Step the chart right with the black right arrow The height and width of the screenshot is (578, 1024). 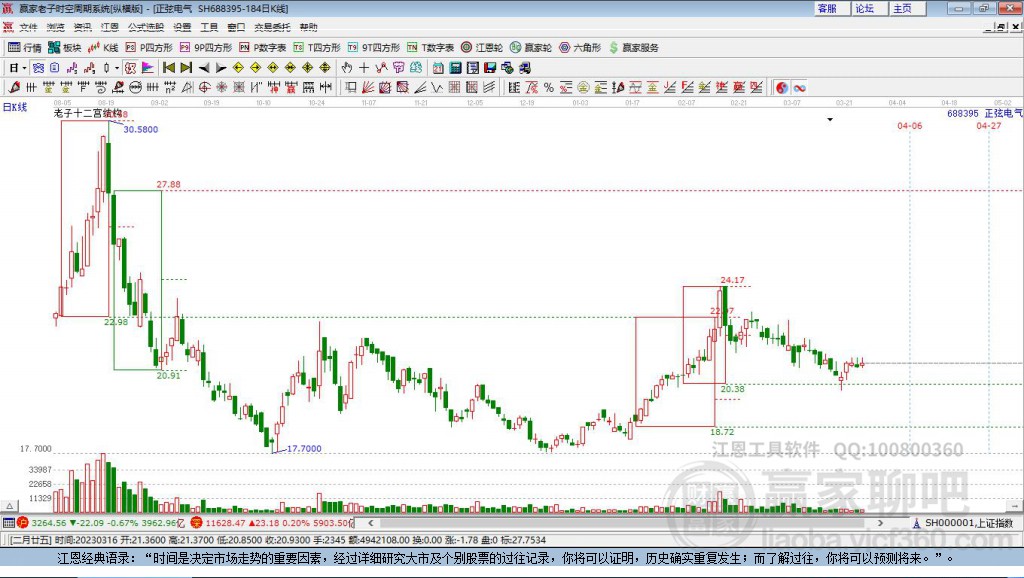(221, 67)
